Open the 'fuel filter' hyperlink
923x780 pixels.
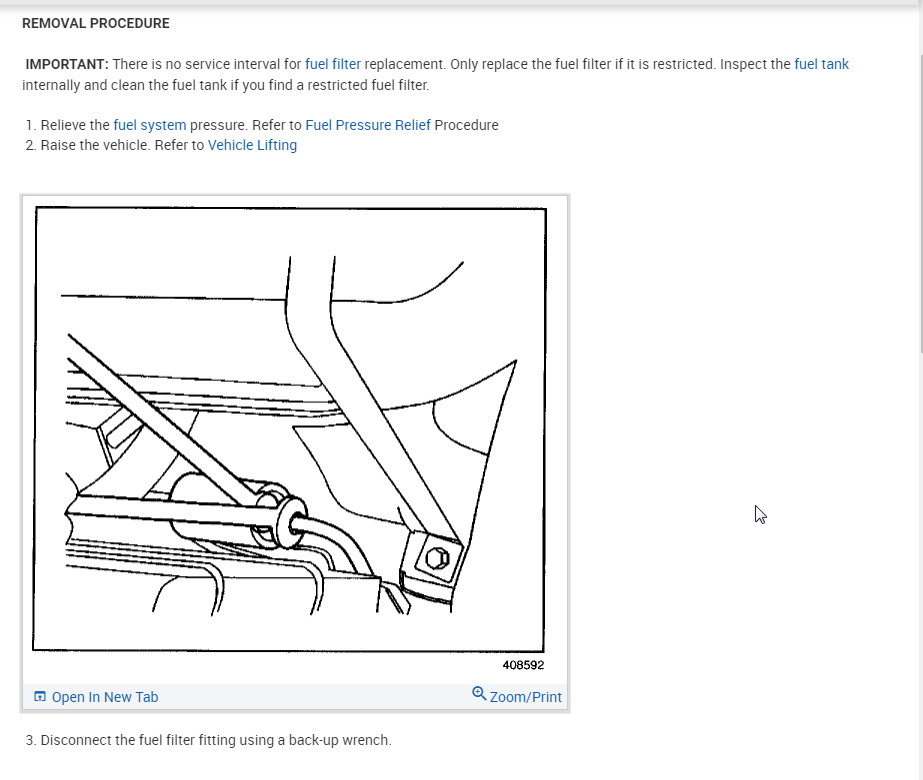coord(333,64)
